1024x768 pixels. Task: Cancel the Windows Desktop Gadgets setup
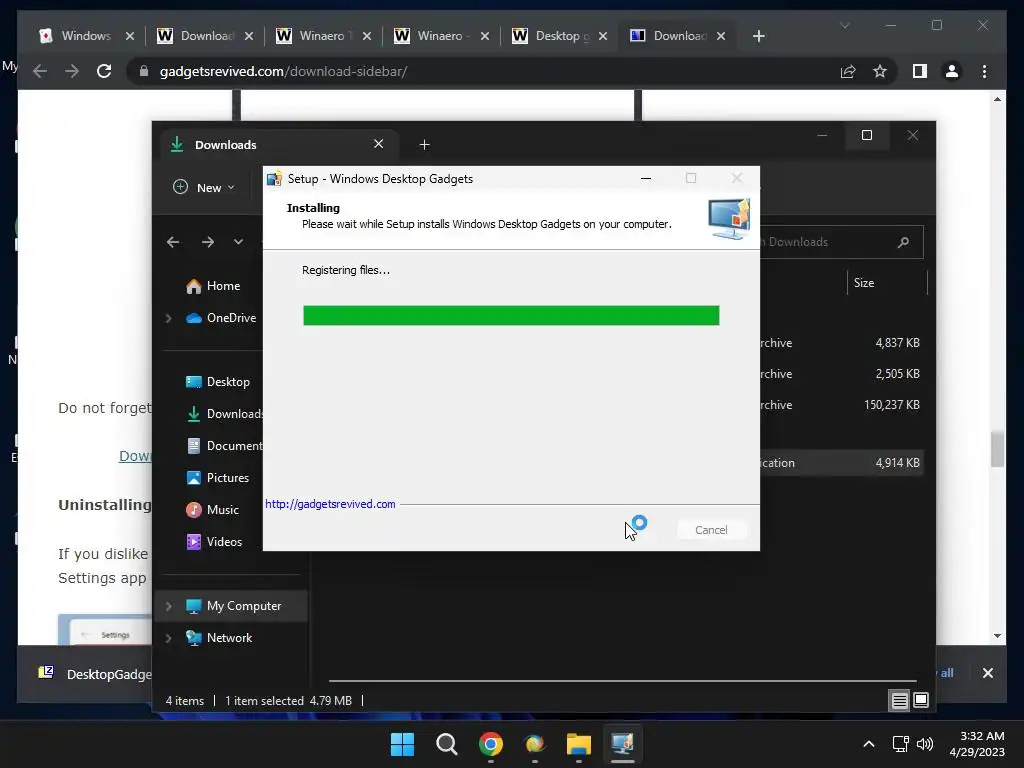coord(711,530)
